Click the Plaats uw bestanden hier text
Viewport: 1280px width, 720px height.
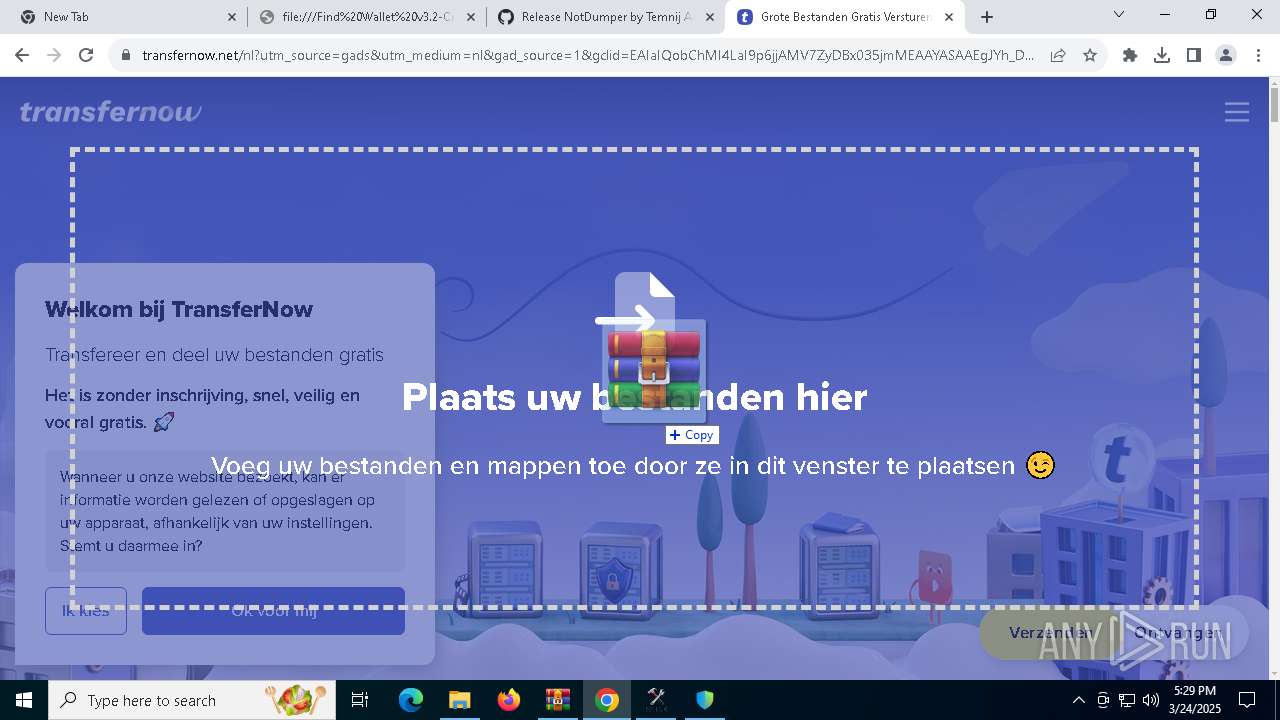pyautogui.click(x=634, y=397)
